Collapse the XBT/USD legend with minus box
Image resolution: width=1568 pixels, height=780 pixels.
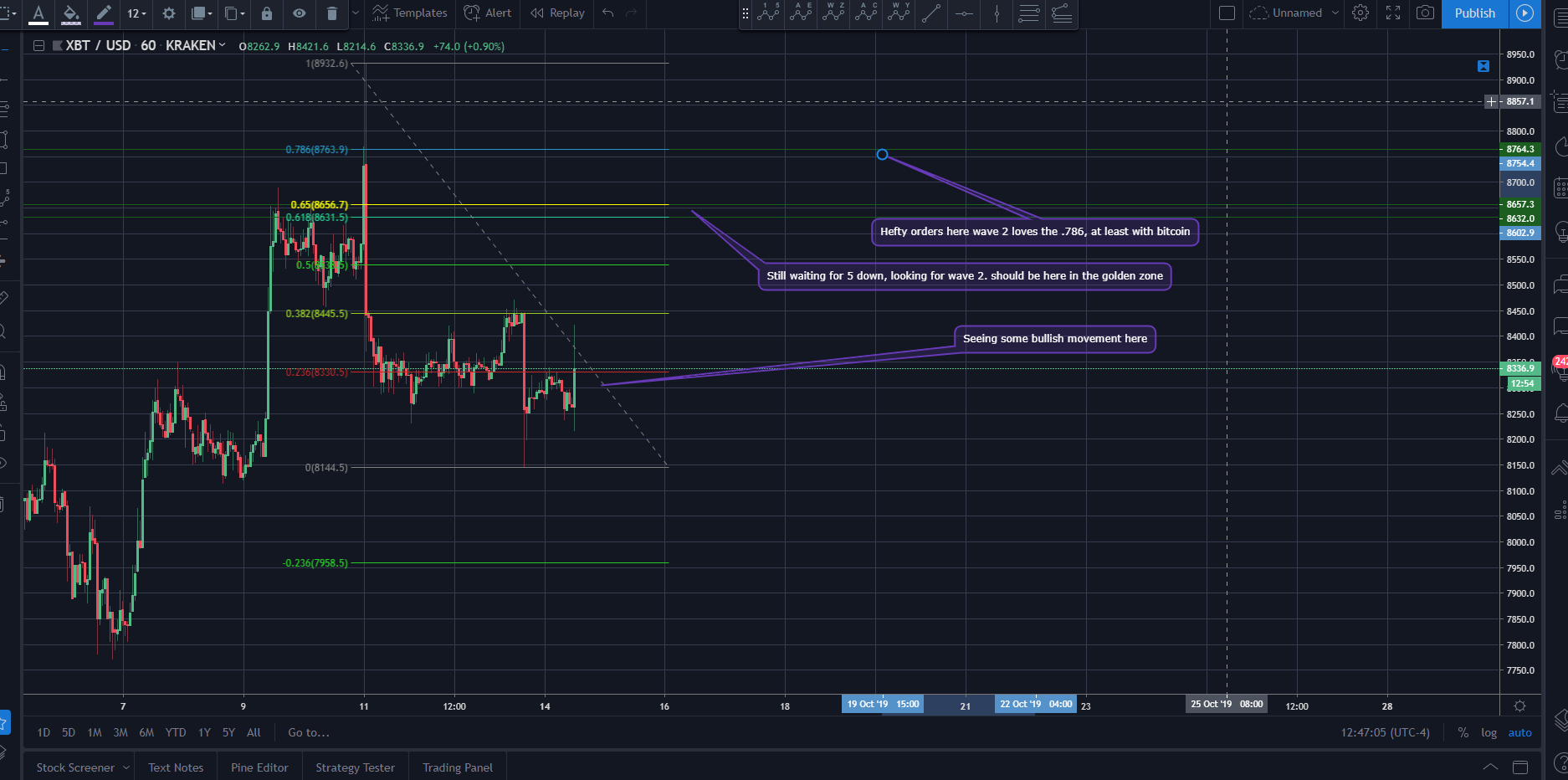[x=38, y=46]
